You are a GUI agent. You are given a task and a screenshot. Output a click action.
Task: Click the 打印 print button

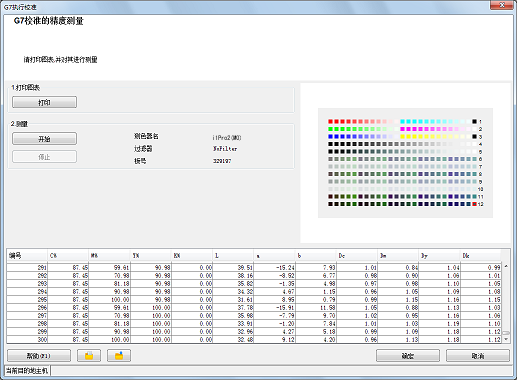[x=44, y=102]
